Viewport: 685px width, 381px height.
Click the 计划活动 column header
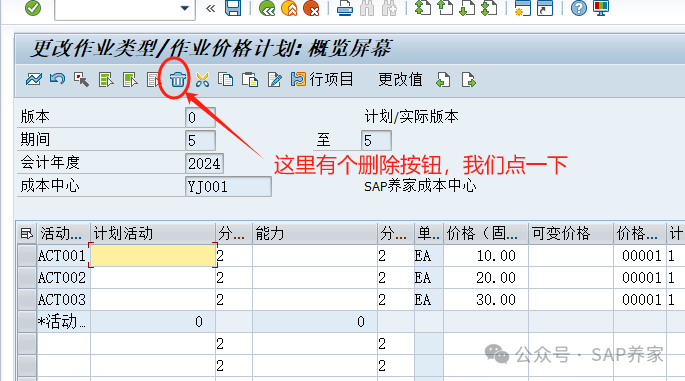pyautogui.click(x=152, y=233)
